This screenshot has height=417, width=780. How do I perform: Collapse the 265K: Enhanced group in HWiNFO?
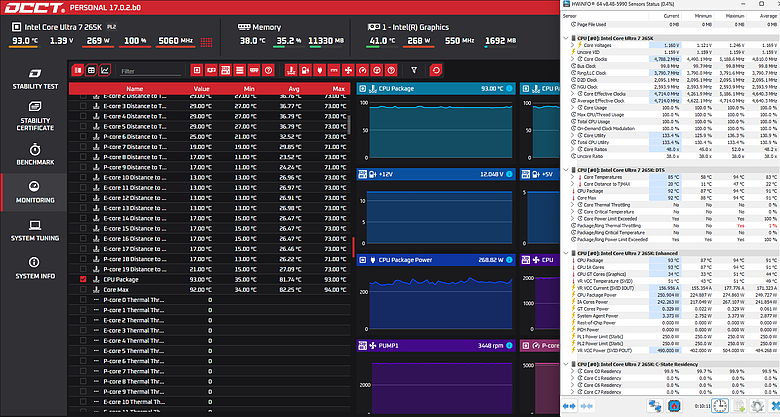point(566,253)
